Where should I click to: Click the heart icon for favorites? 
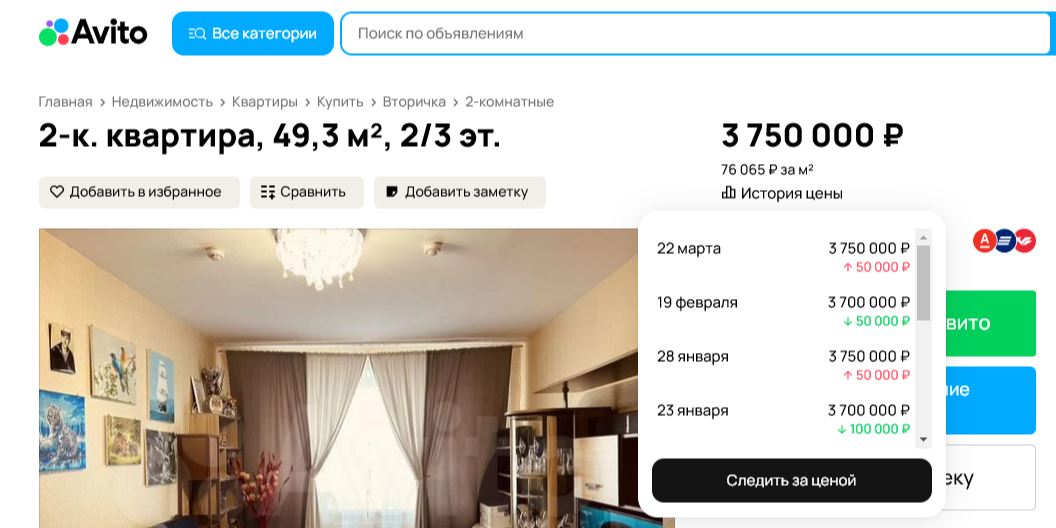(x=57, y=192)
